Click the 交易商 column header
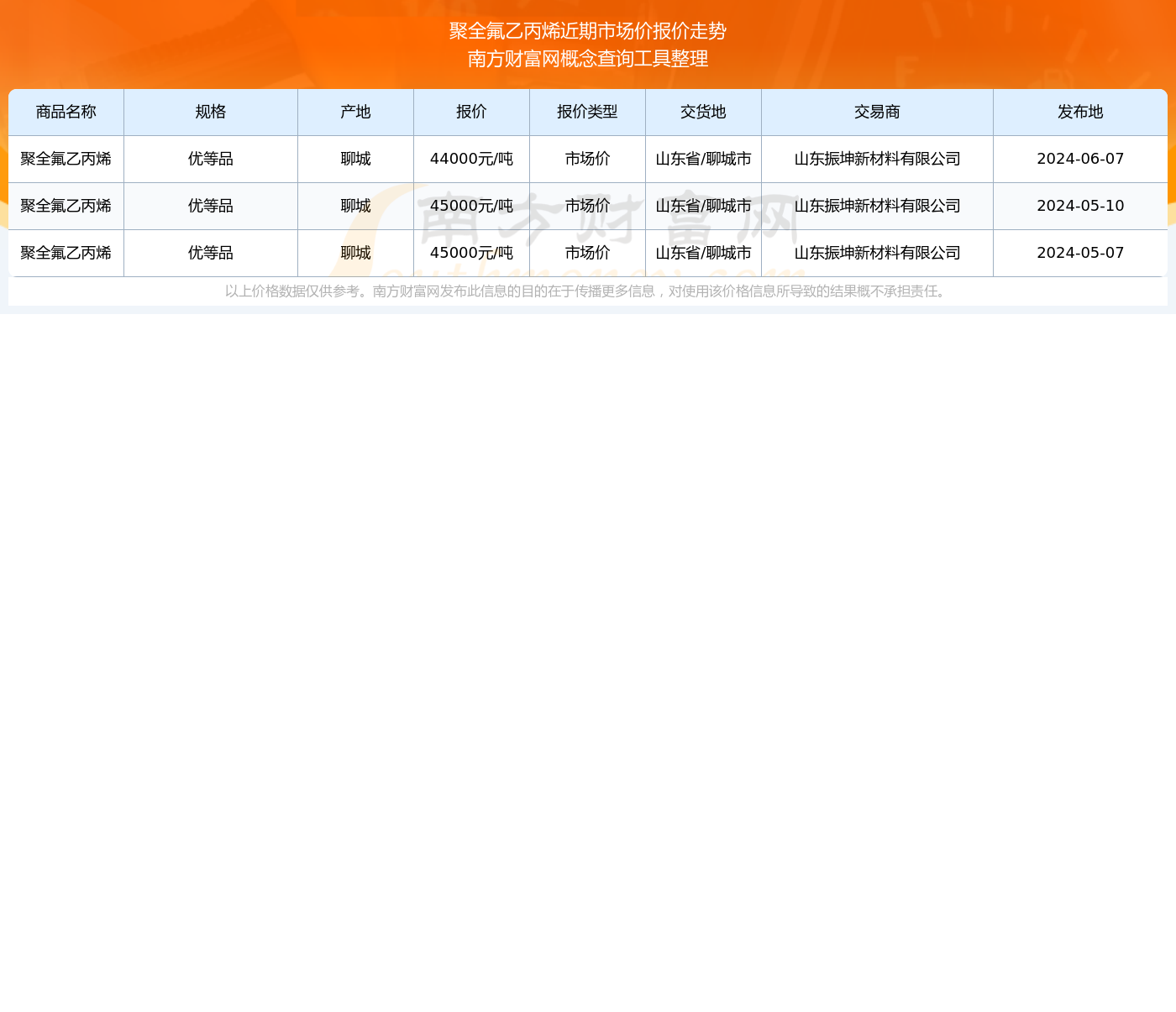The height and width of the screenshot is (1012, 1176). click(x=878, y=113)
